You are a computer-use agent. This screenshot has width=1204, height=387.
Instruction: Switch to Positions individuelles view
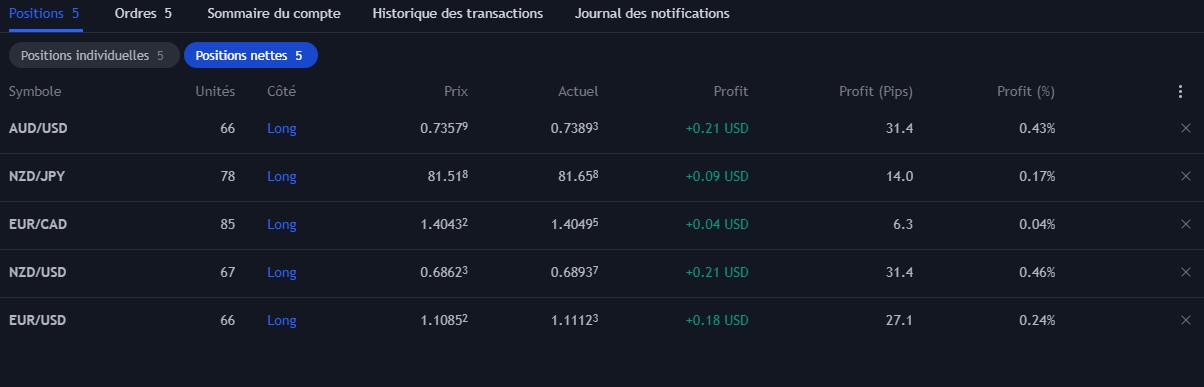point(94,55)
